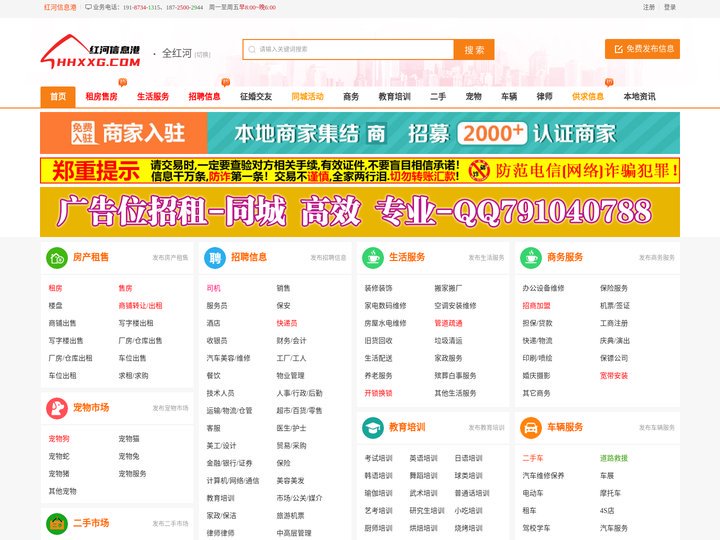The width and height of the screenshot is (720, 540).
Task: Open the 司机 job category
Action: (x=214, y=288)
